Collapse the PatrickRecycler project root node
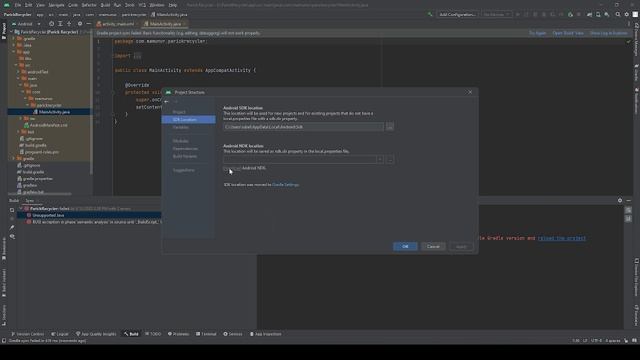Image resolution: width=640 pixels, height=360 pixels. click(x=11, y=32)
